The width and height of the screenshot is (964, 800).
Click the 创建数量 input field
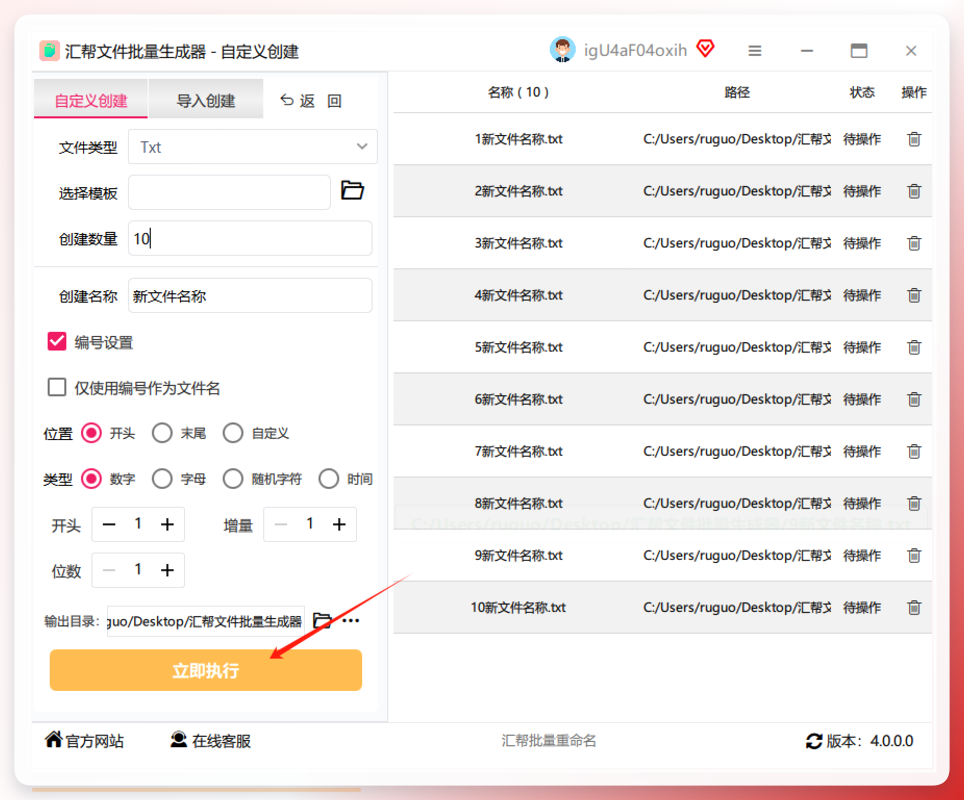[250, 239]
